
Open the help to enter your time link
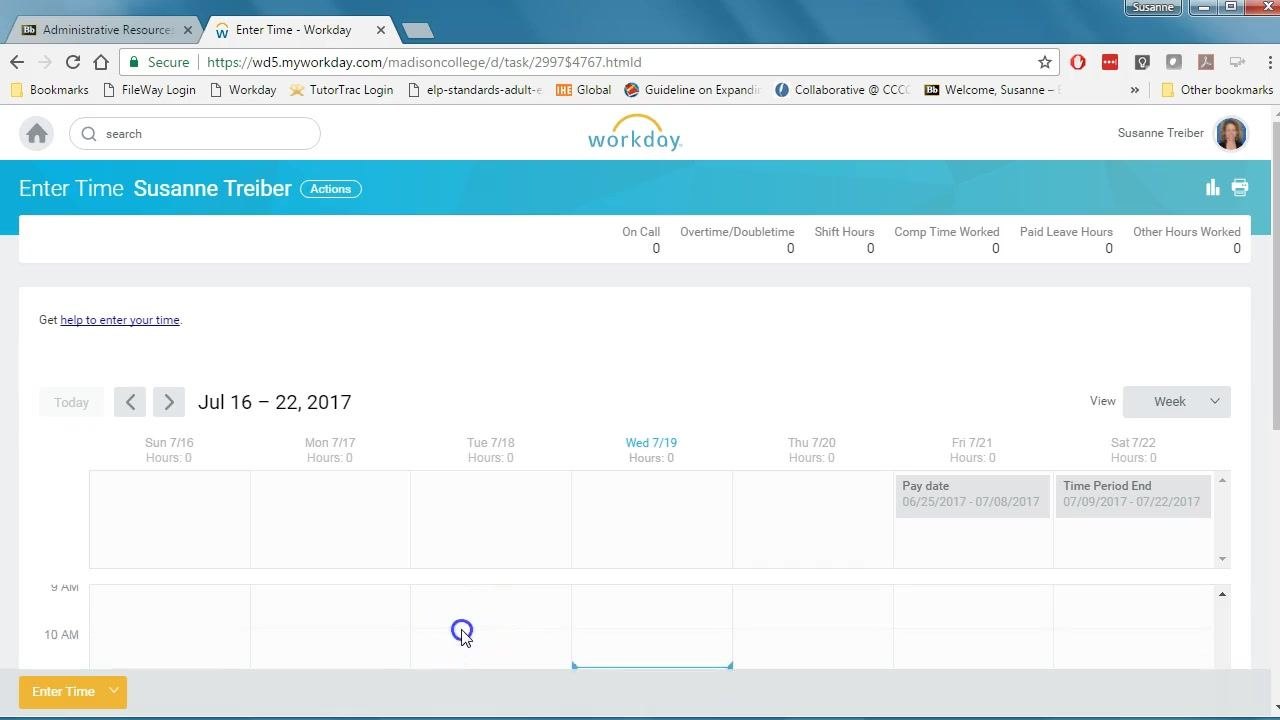[x=120, y=320]
